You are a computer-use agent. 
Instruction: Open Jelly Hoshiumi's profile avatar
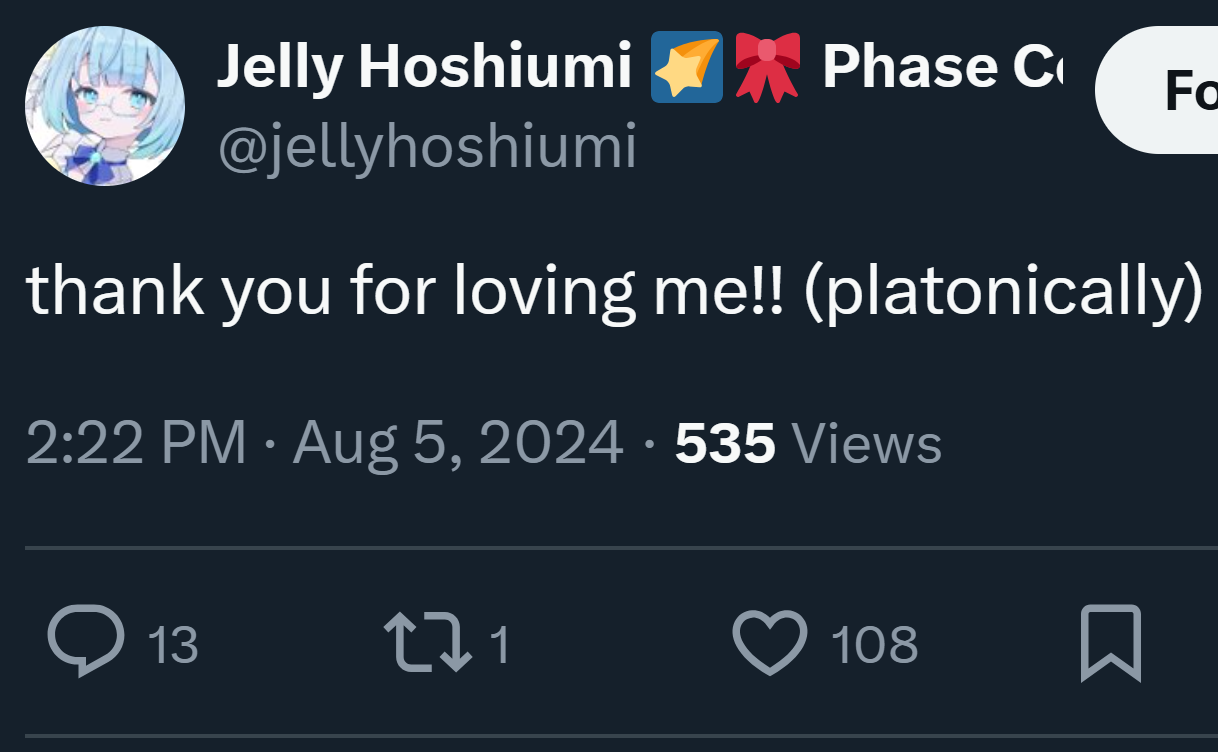[104, 106]
